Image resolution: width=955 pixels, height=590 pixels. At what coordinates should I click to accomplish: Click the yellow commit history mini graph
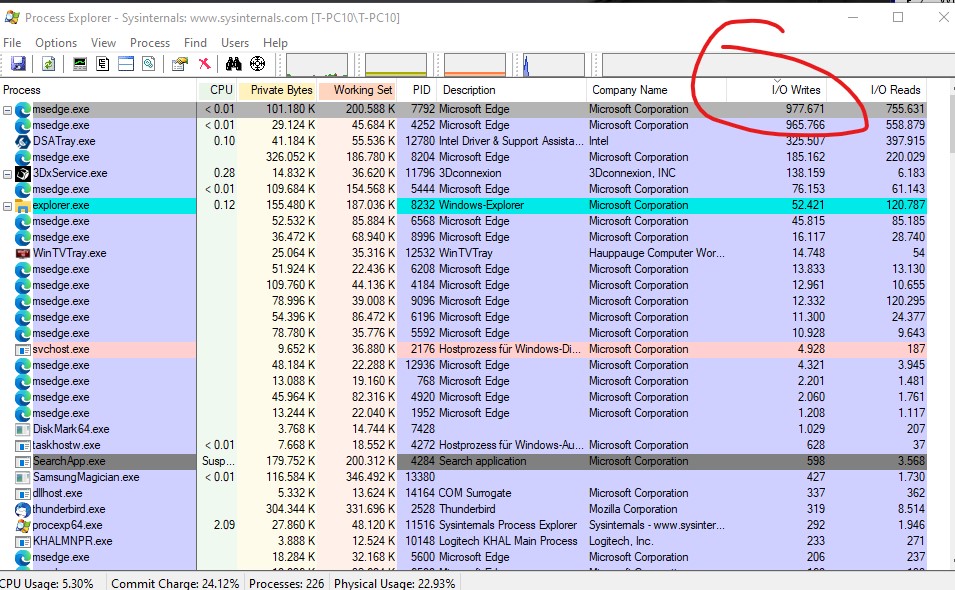(x=396, y=65)
